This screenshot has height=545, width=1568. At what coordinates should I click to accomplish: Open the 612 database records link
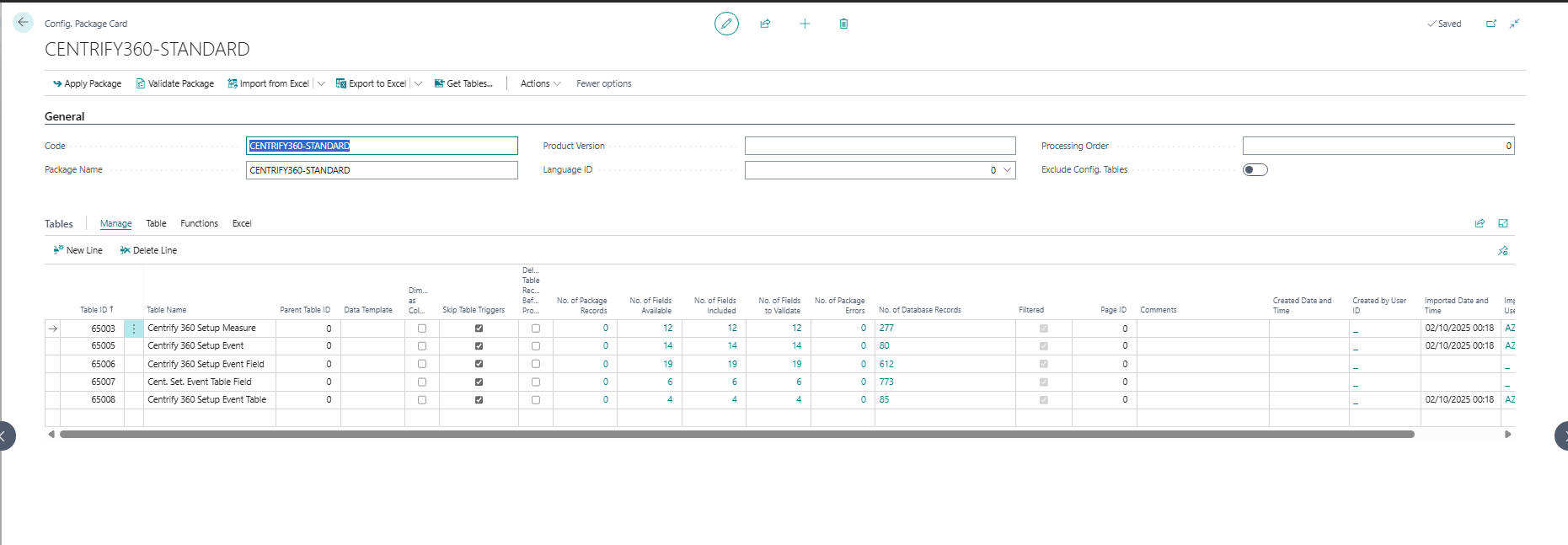886,364
